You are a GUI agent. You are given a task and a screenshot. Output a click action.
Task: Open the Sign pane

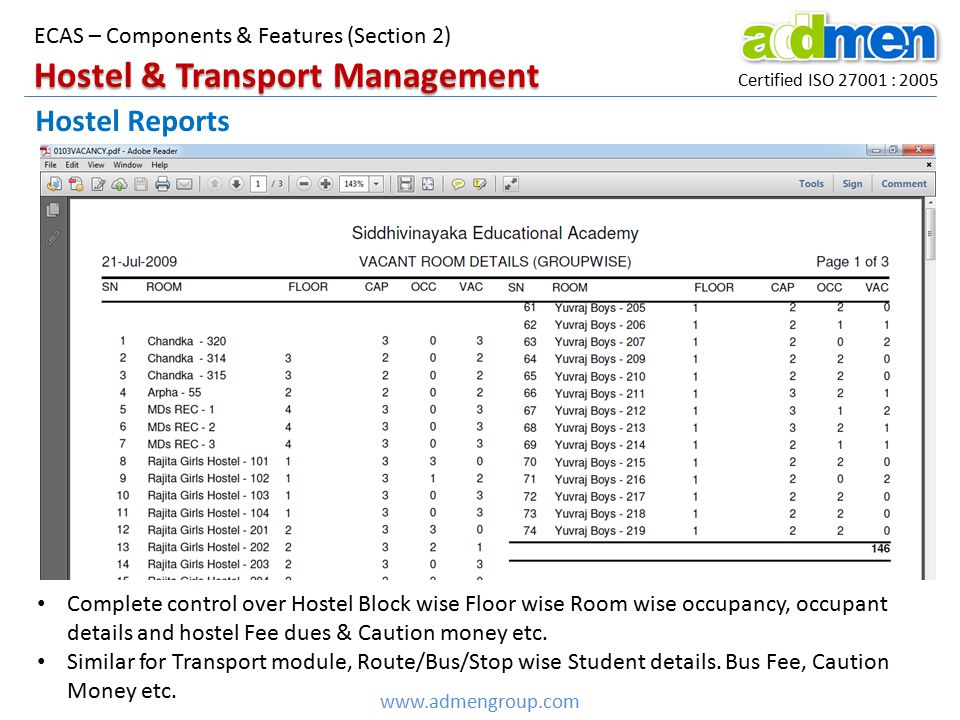click(852, 184)
